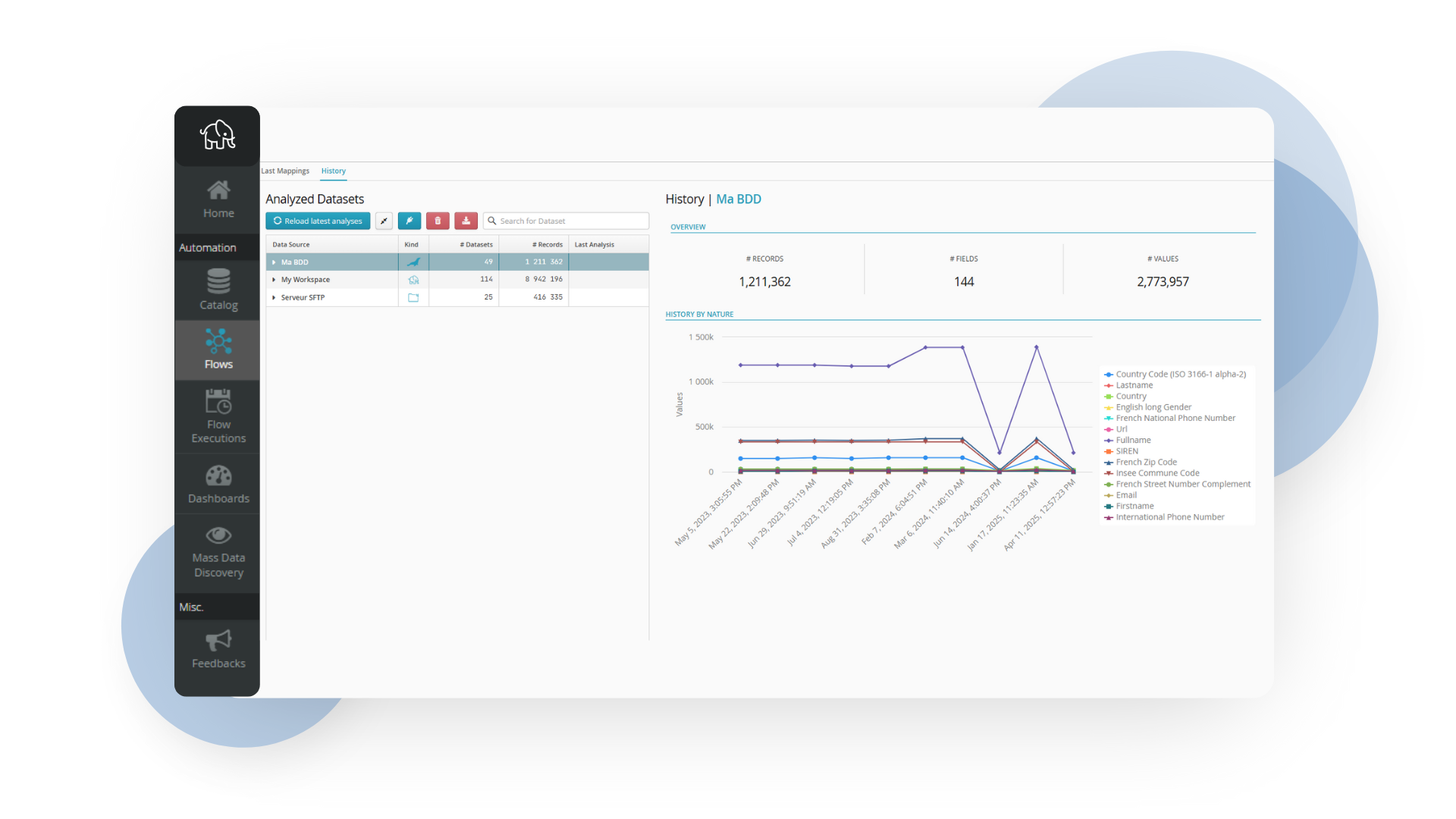Image resolution: width=1456 pixels, height=819 pixels.
Task: Click the 416 335 records cell
Action: pos(534,297)
